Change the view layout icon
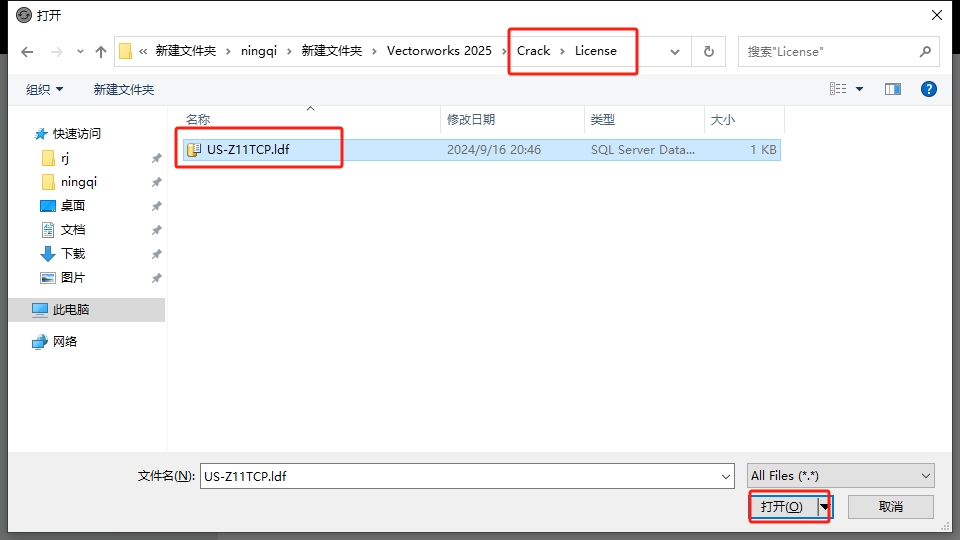The image size is (960, 540). tap(838, 89)
